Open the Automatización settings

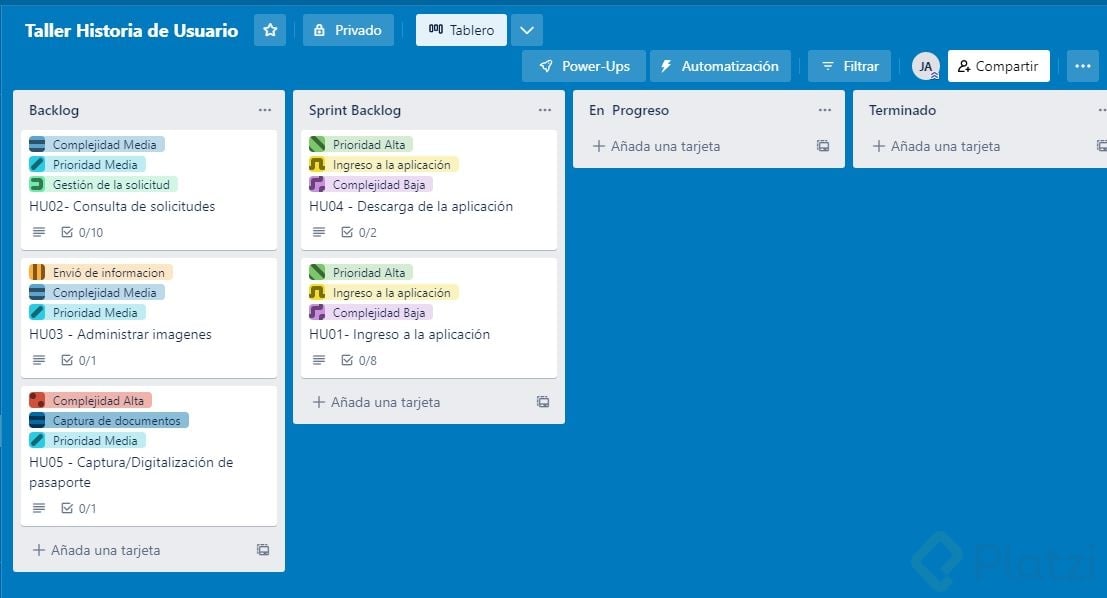click(x=720, y=65)
